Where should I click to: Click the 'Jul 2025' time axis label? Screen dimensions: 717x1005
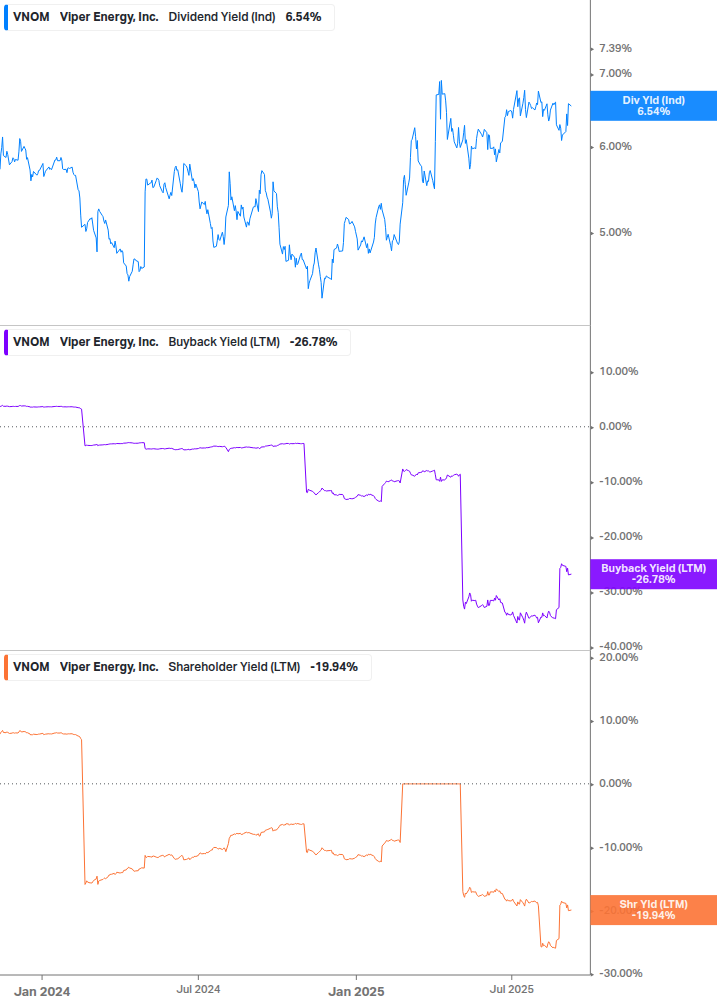511,990
